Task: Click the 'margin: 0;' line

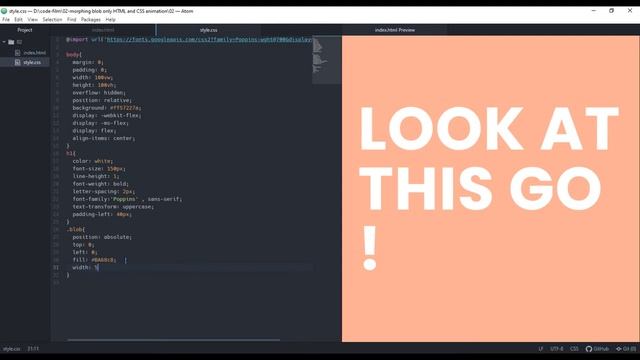Action: (88, 62)
